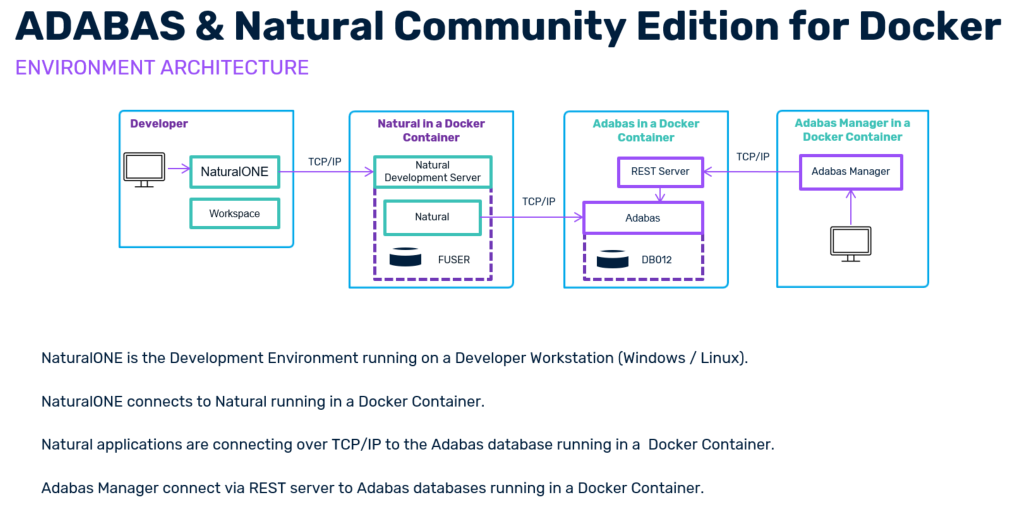Select the DB012 database cylinder icon
Viewport: 1021px width, 527px height.
(612, 259)
